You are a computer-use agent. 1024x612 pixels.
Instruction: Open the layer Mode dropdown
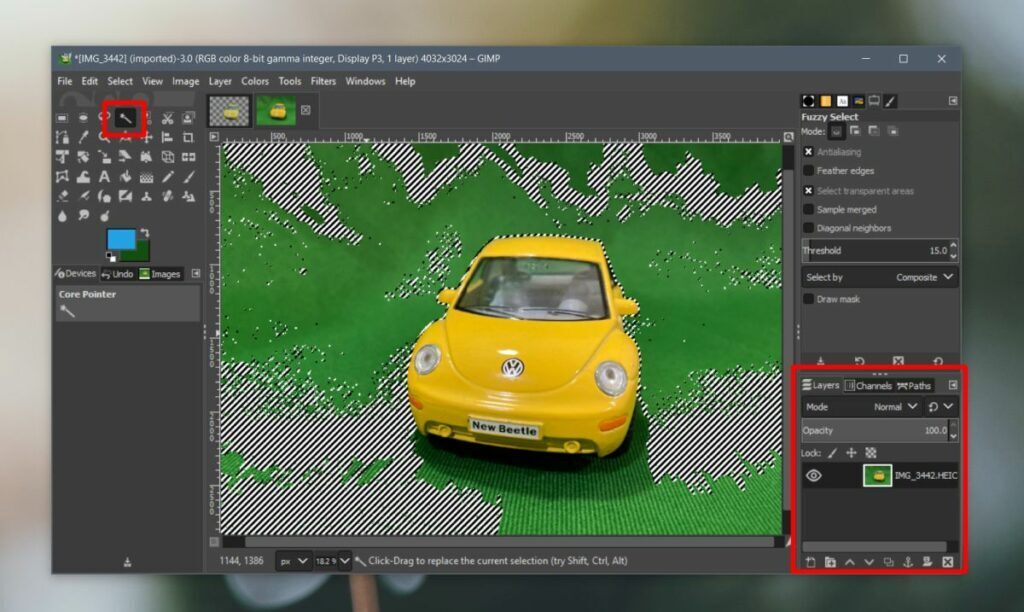(x=893, y=407)
